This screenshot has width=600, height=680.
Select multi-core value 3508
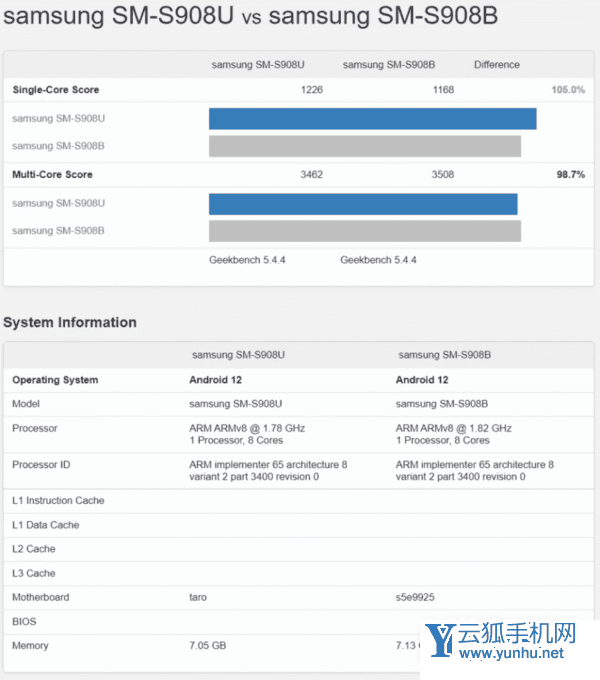pyautogui.click(x=443, y=174)
